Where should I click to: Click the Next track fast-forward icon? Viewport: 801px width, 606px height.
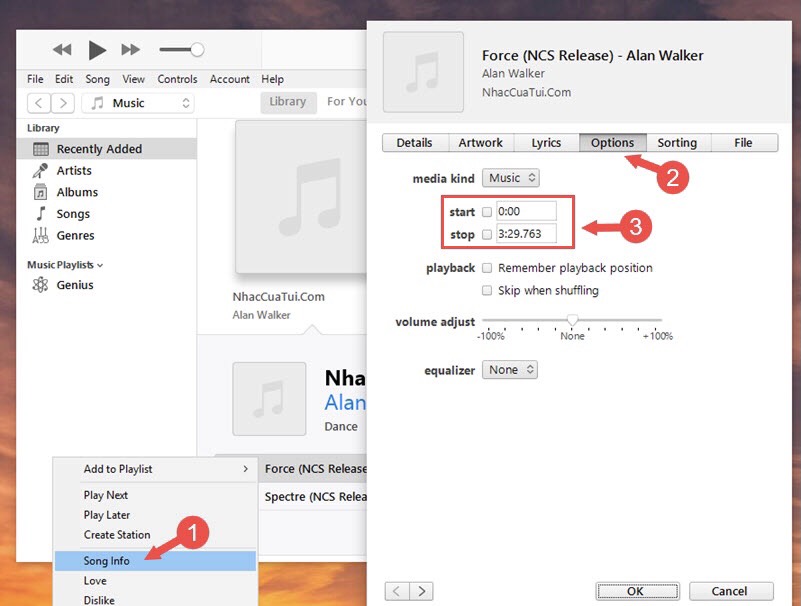(x=130, y=50)
